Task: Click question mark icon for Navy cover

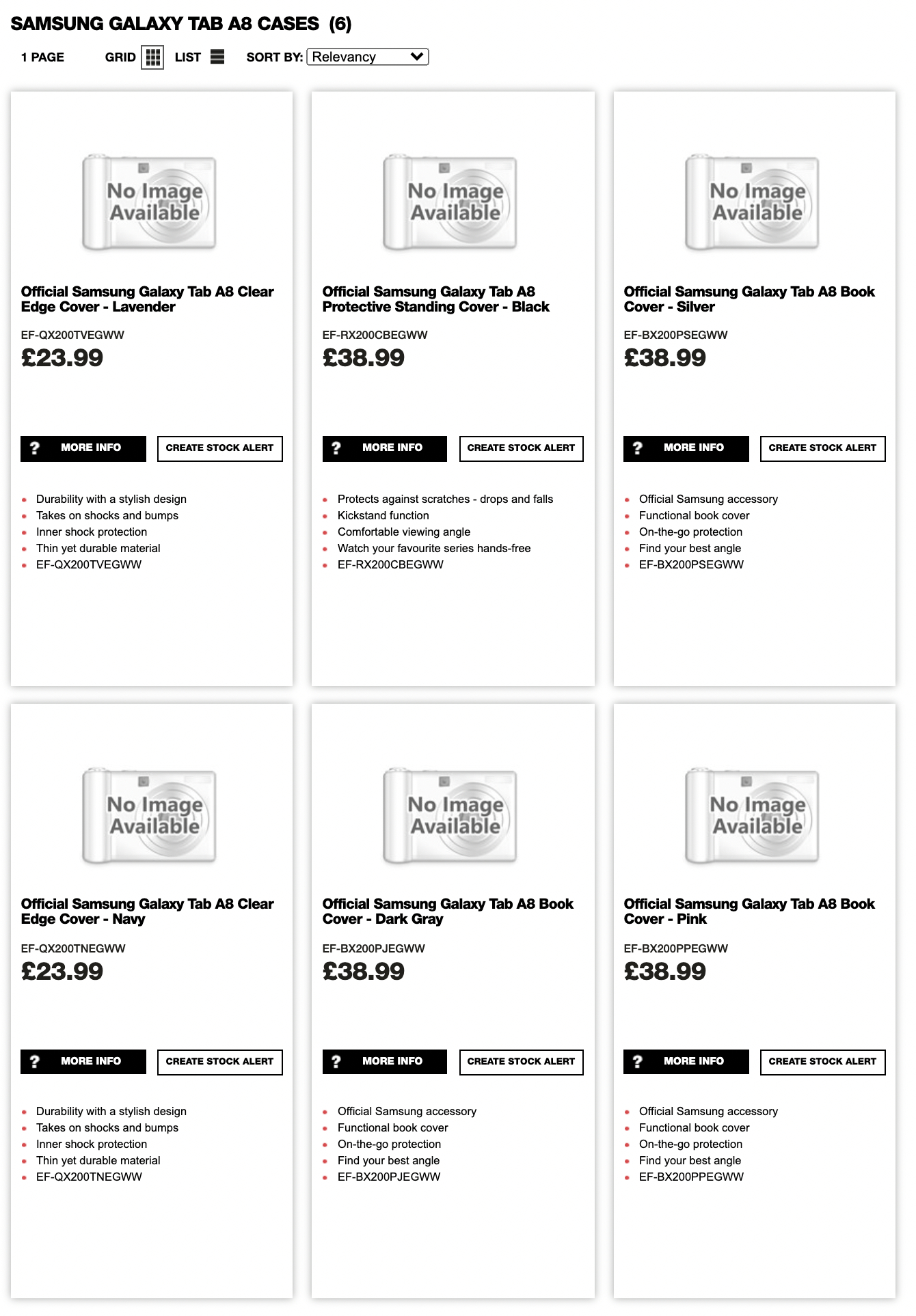Action: (x=35, y=1062)
